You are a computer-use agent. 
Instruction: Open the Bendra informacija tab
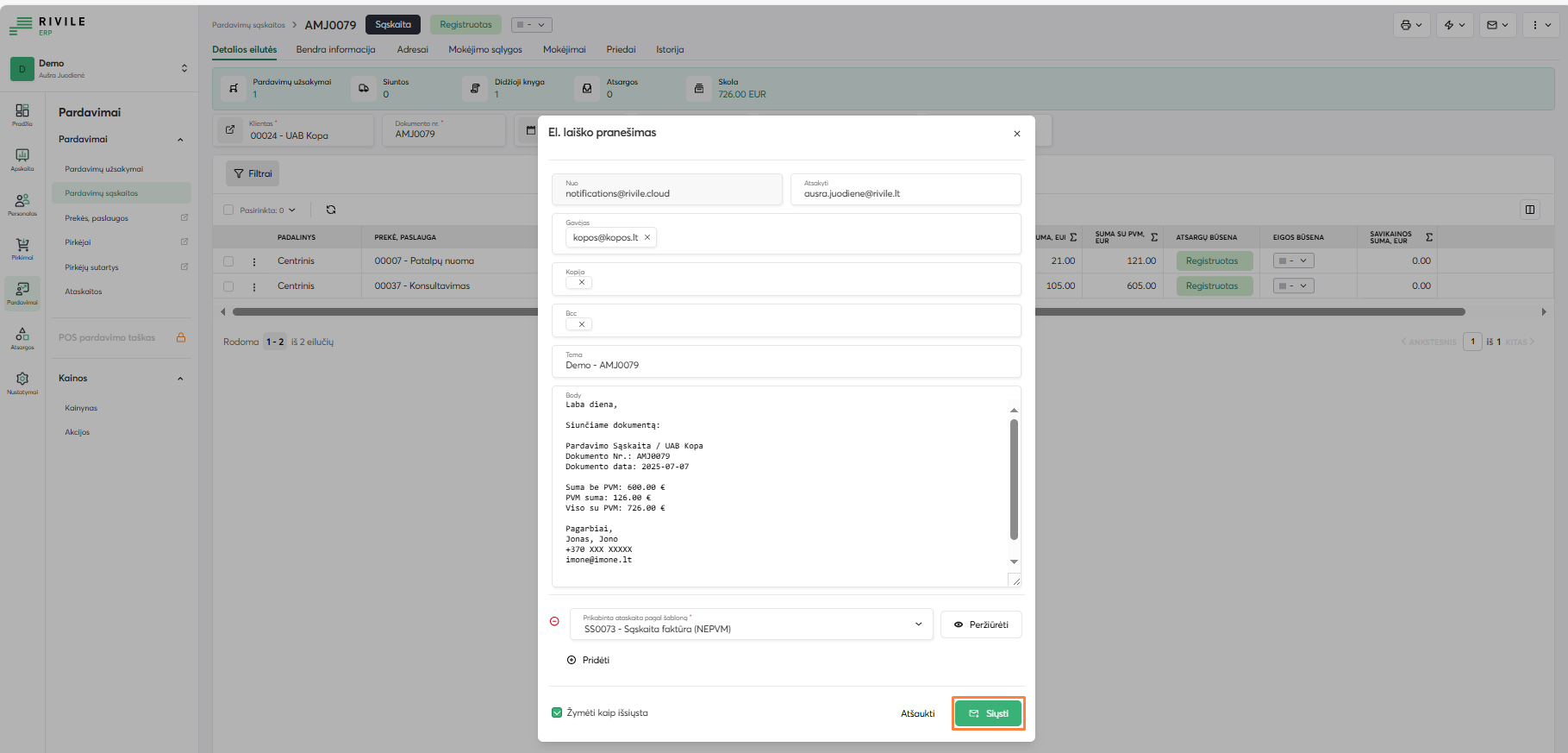[335, 49]
